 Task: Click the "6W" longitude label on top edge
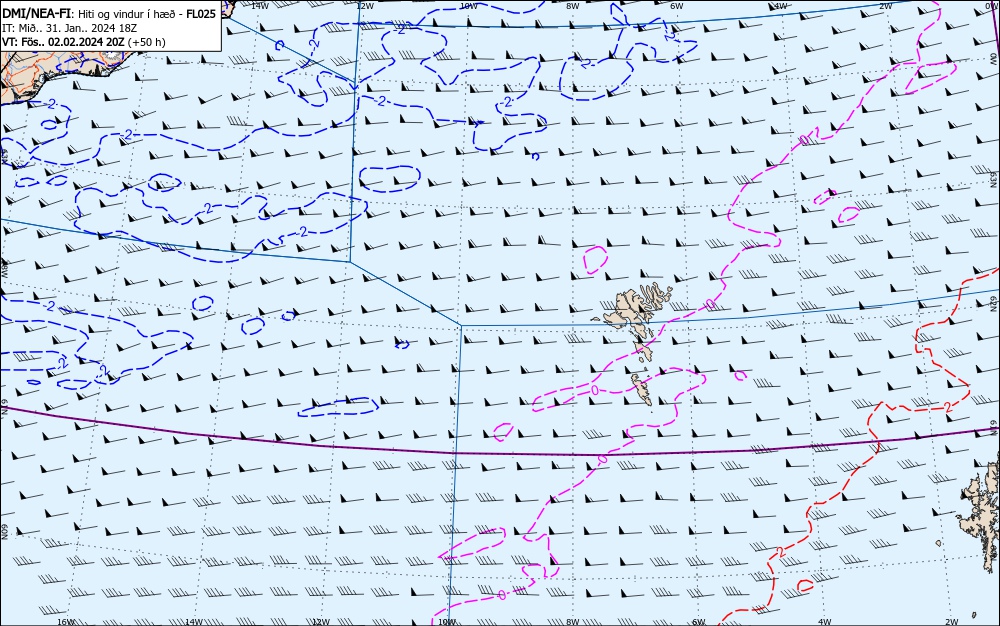tap(677, 6)
